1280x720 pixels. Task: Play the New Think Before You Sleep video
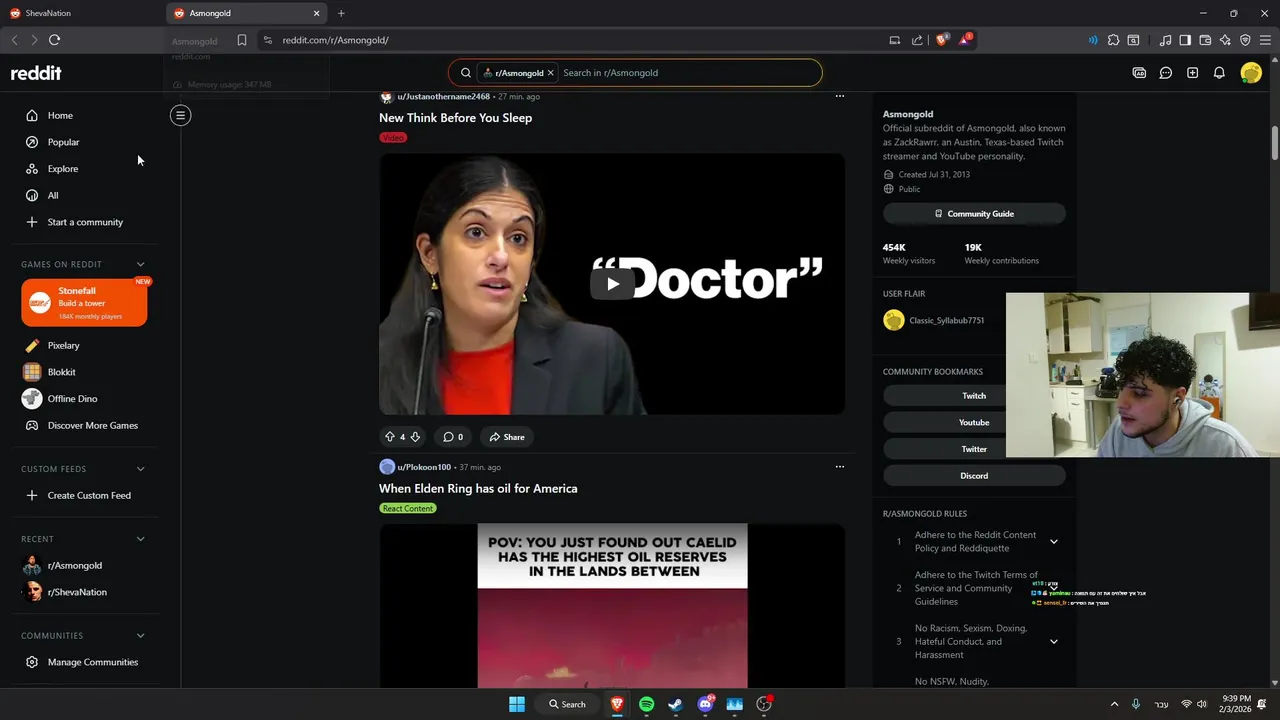tap(612, 284)
